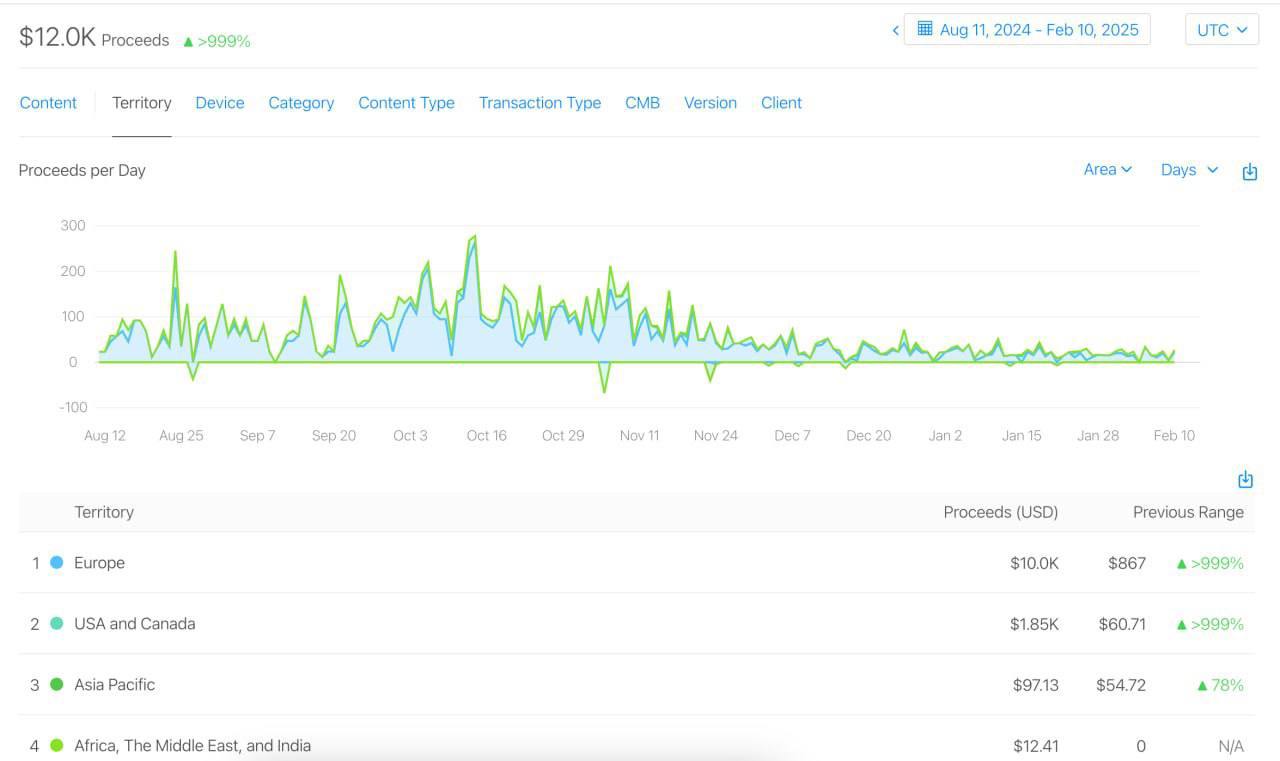
Task: Select the Europe territory name in the table
Action: click(99, 562)
